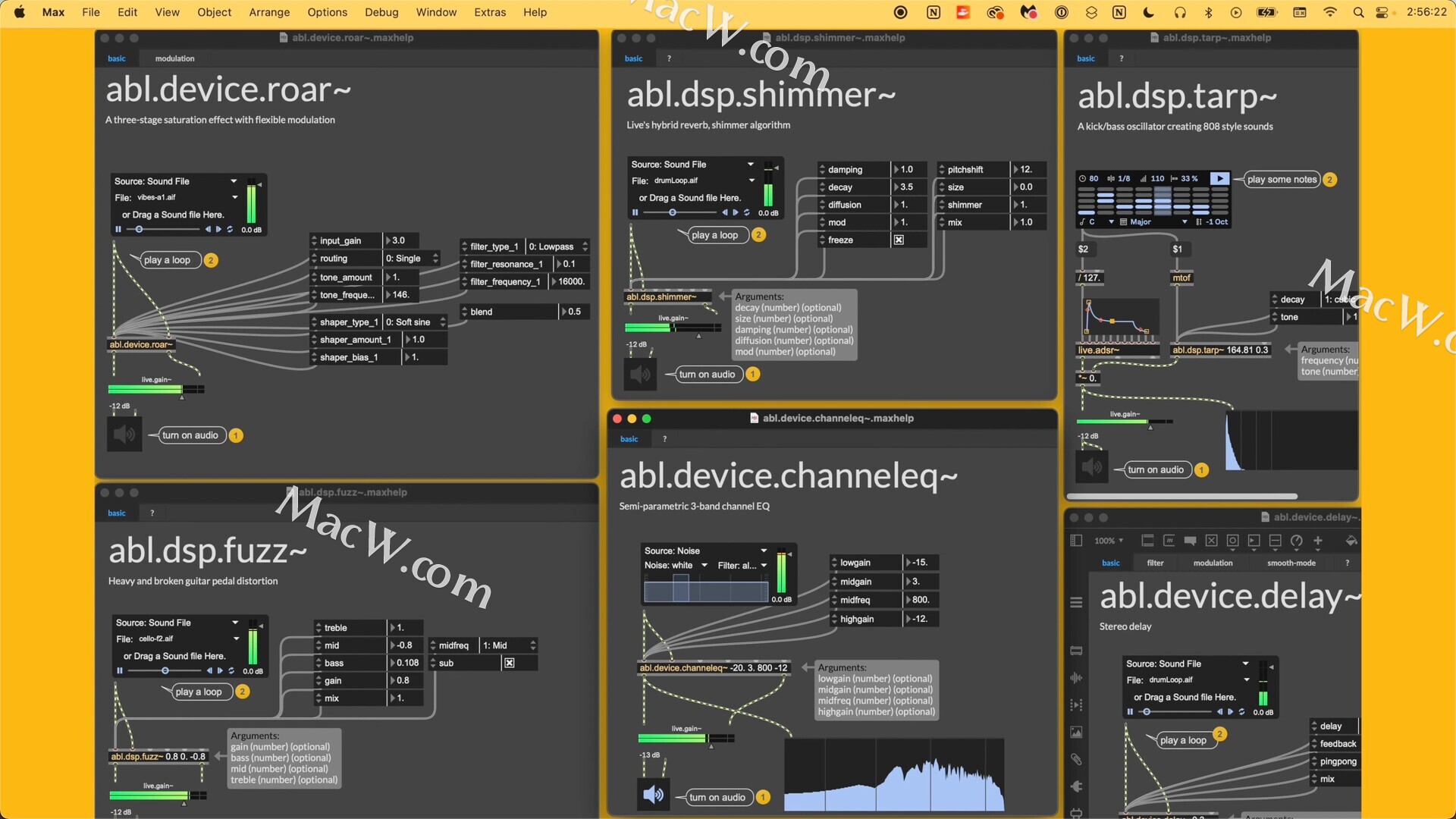Screen dimensions: 1456x819
Task: Open Noise: white dropdown in channeleq window
Action: pyautogui.click(x=676, y=565)
